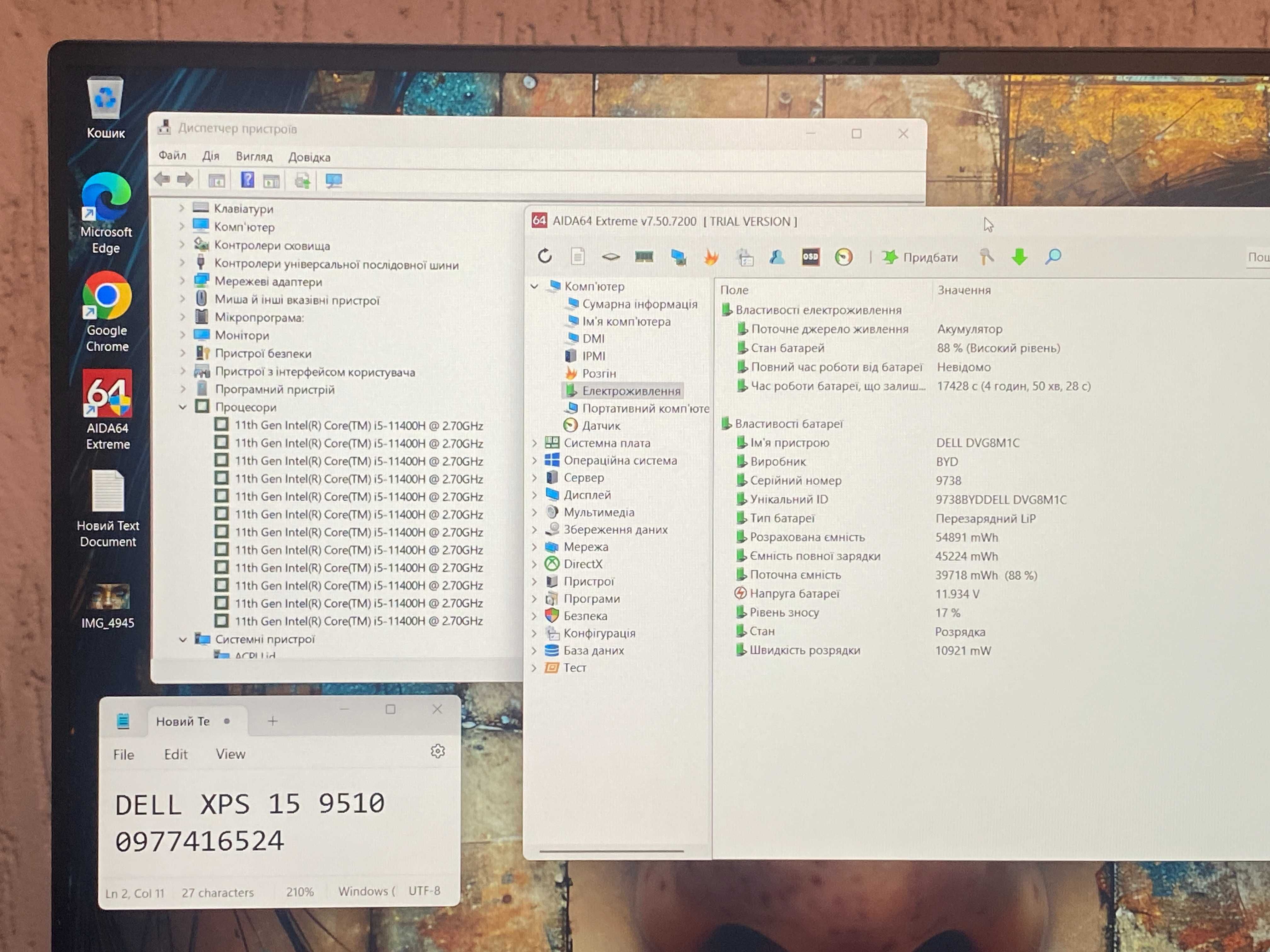The height and width of the screenshot is (952, 1270).
Task: Open the Довідка menu in Device Manager
Action: 309,157
